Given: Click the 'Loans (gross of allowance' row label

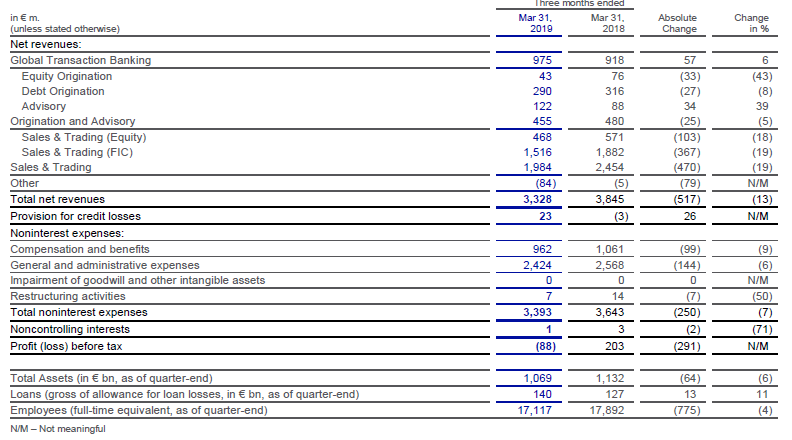Looking at the screenshot, I should 184,395.
